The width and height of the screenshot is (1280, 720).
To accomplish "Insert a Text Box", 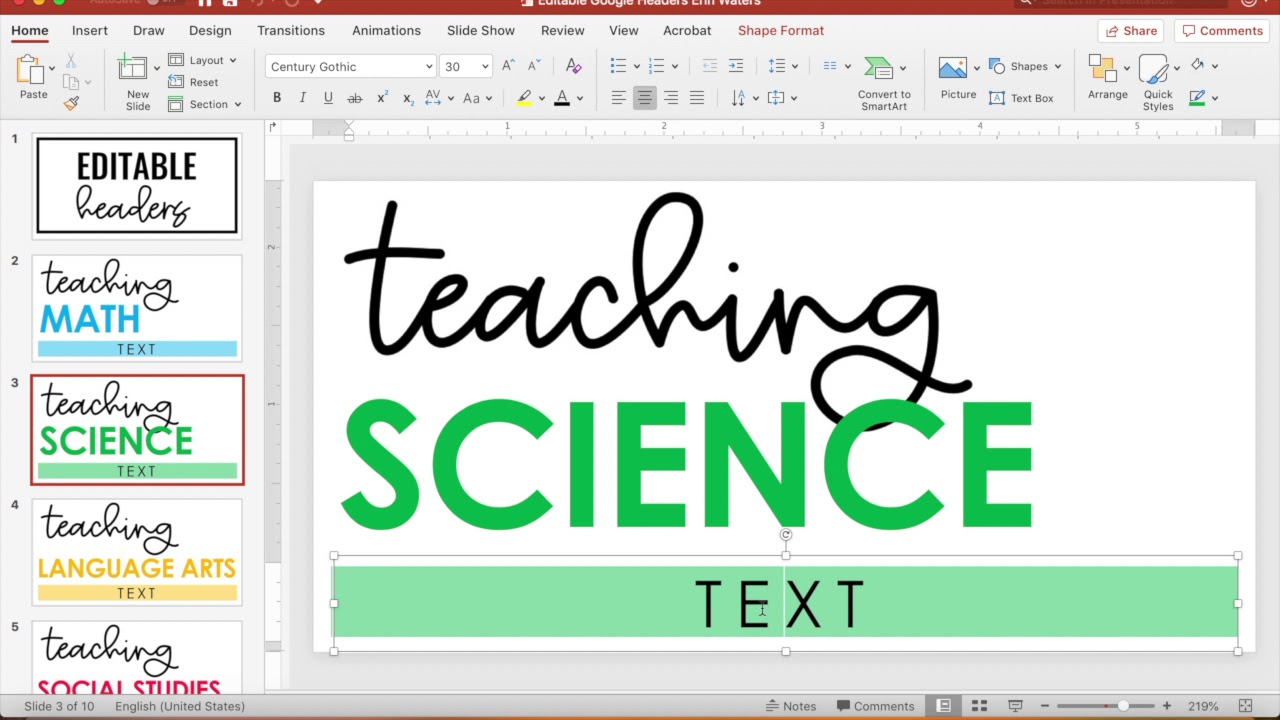I will (1021, 98).
